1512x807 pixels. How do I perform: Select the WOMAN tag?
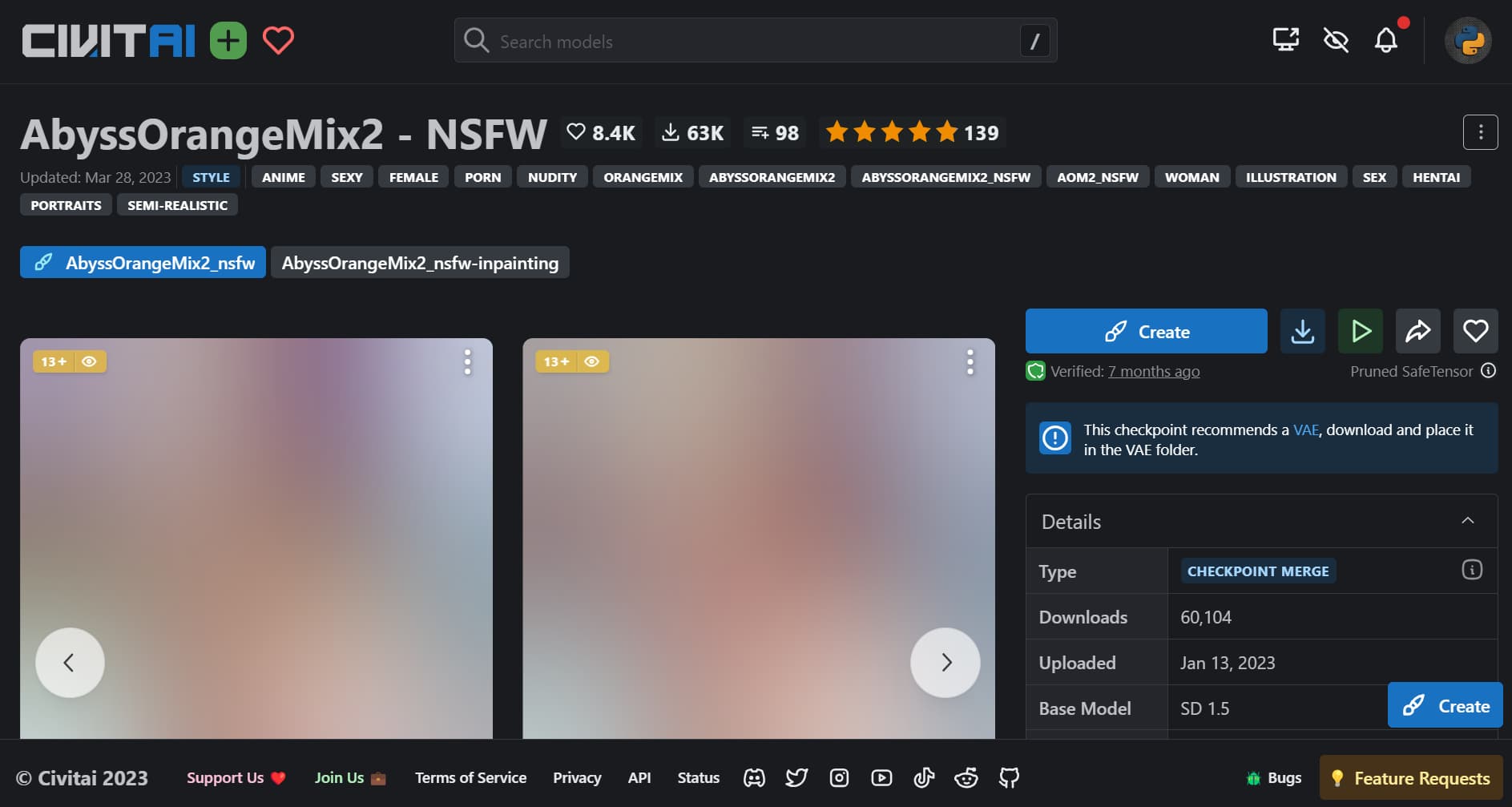(1191, 177)
